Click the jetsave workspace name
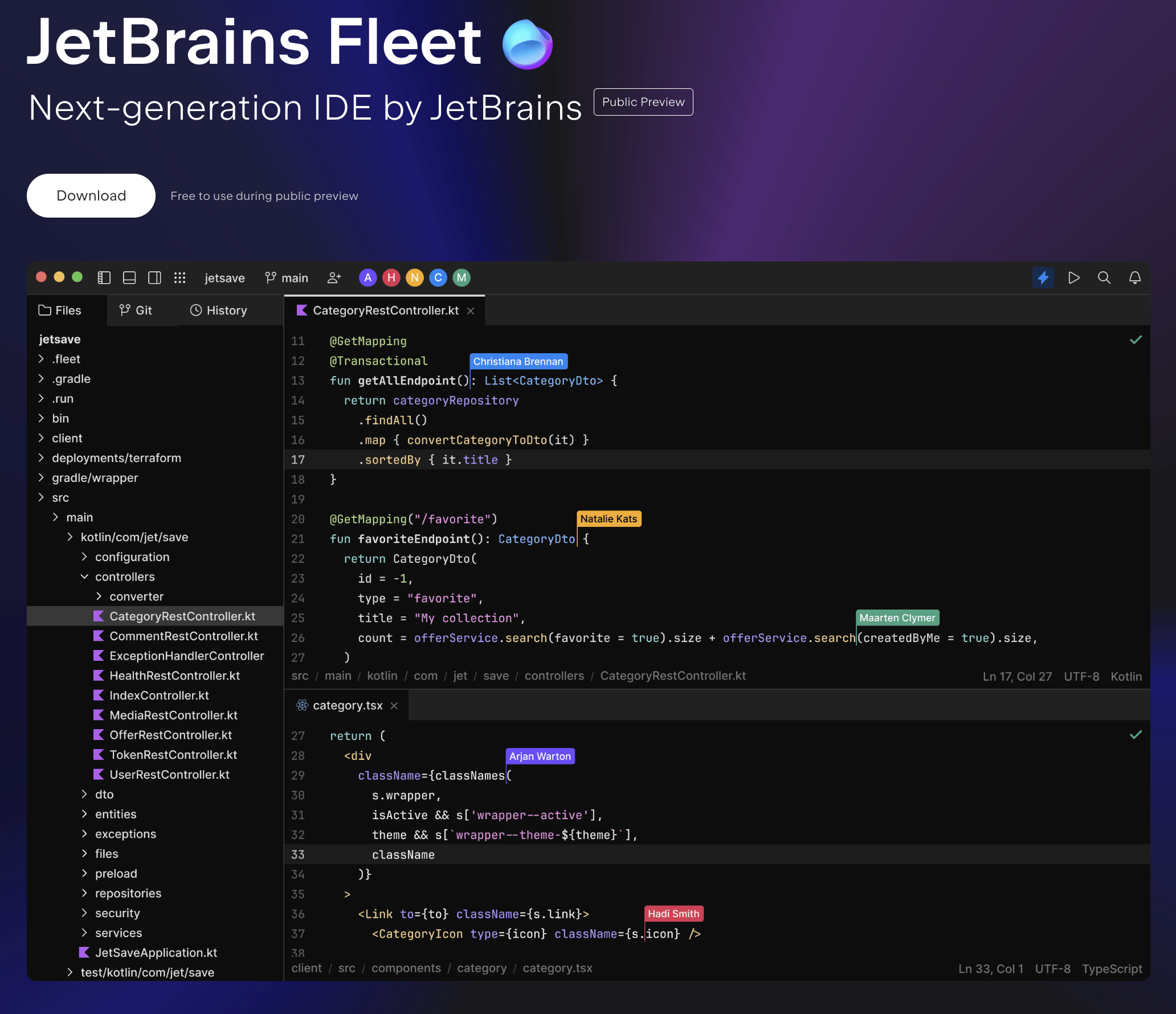Image resolution: width=1176 pixels, height=1014 pixels. pos(224,278)
